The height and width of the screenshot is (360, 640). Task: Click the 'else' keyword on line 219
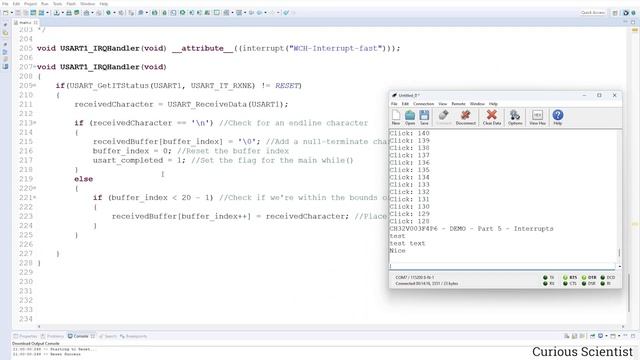(83, 179)
